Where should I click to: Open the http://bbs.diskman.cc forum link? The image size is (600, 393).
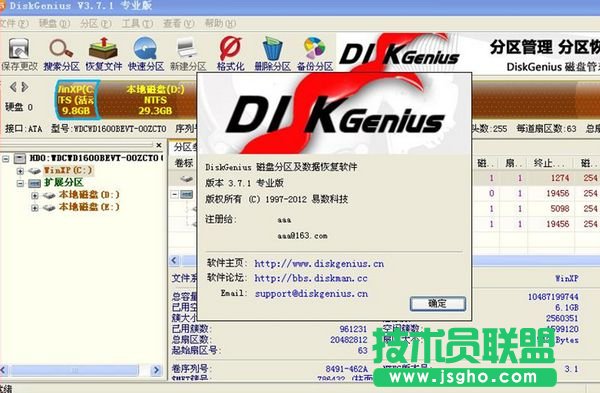coord(311,278)
